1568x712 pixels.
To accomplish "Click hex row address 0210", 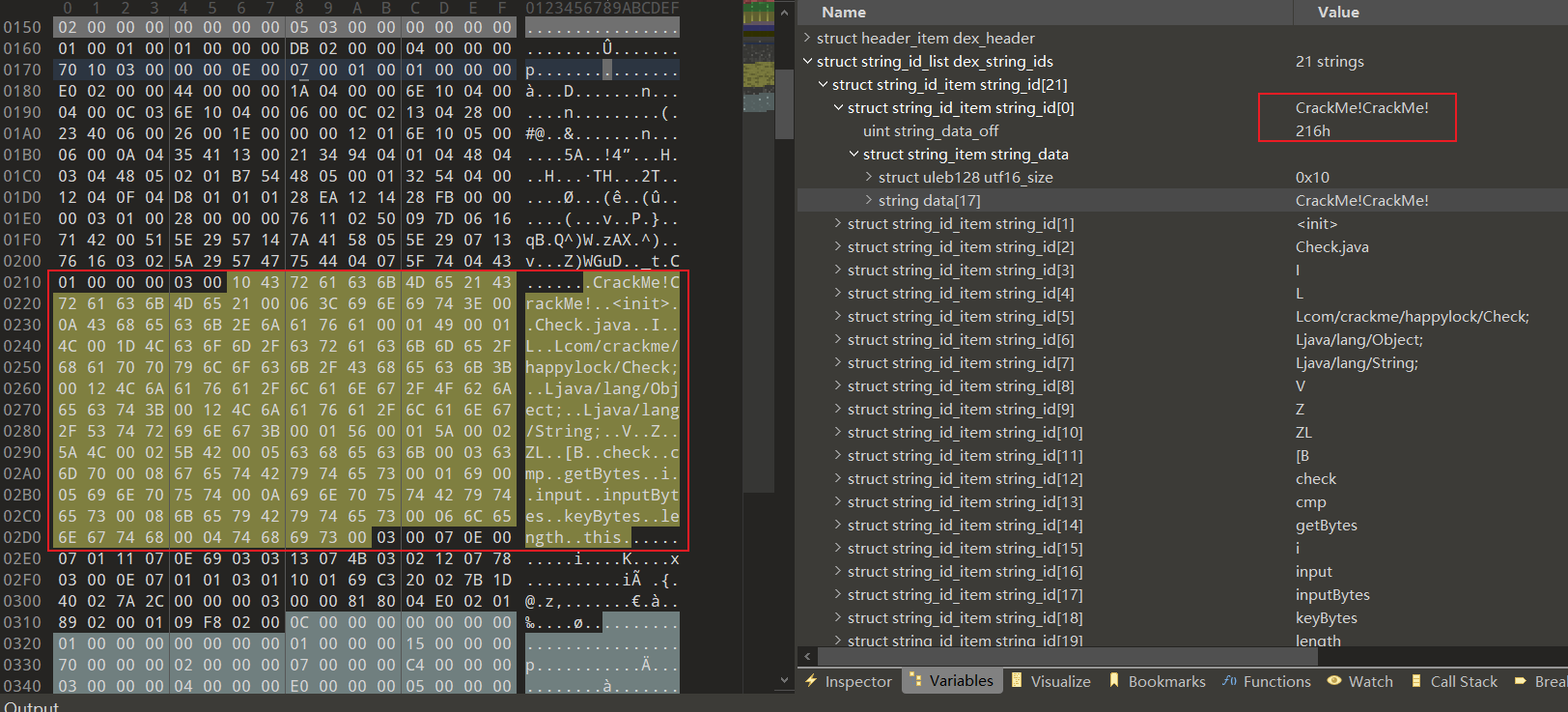I will pos(21,282).
